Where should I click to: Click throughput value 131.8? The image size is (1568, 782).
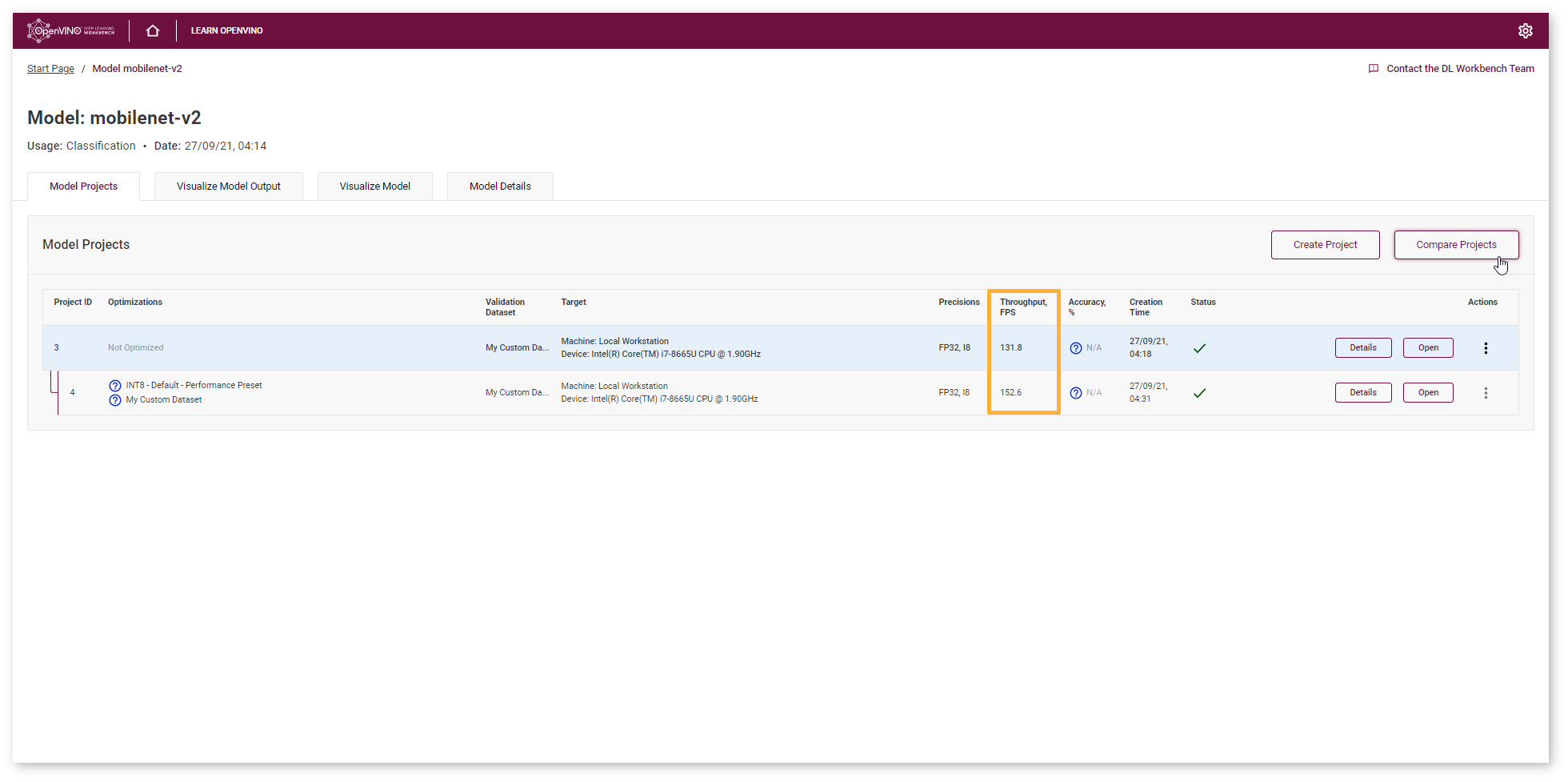[x=1011, y=348]
